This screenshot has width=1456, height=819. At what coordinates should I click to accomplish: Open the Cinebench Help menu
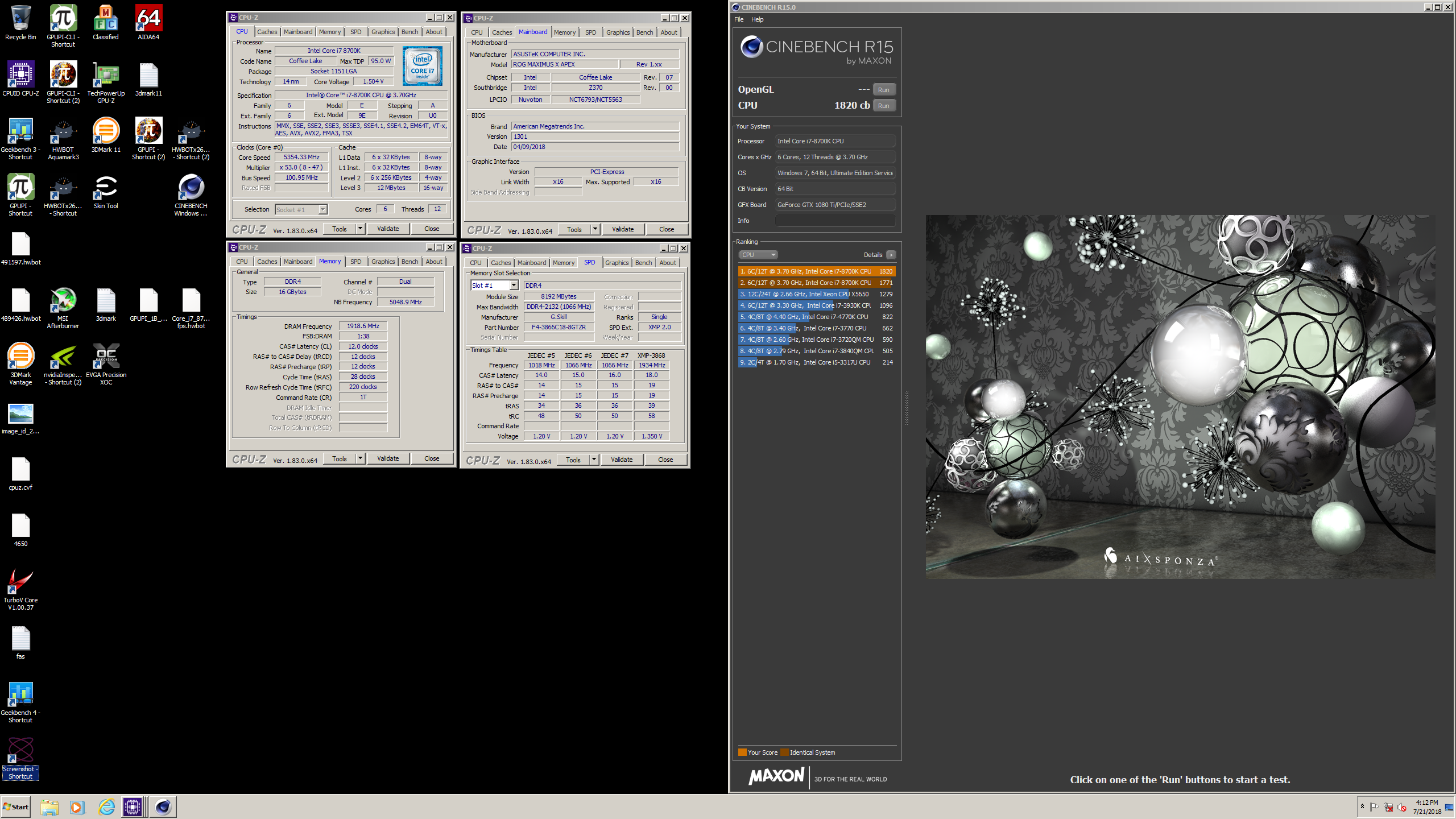coord(758,19)
